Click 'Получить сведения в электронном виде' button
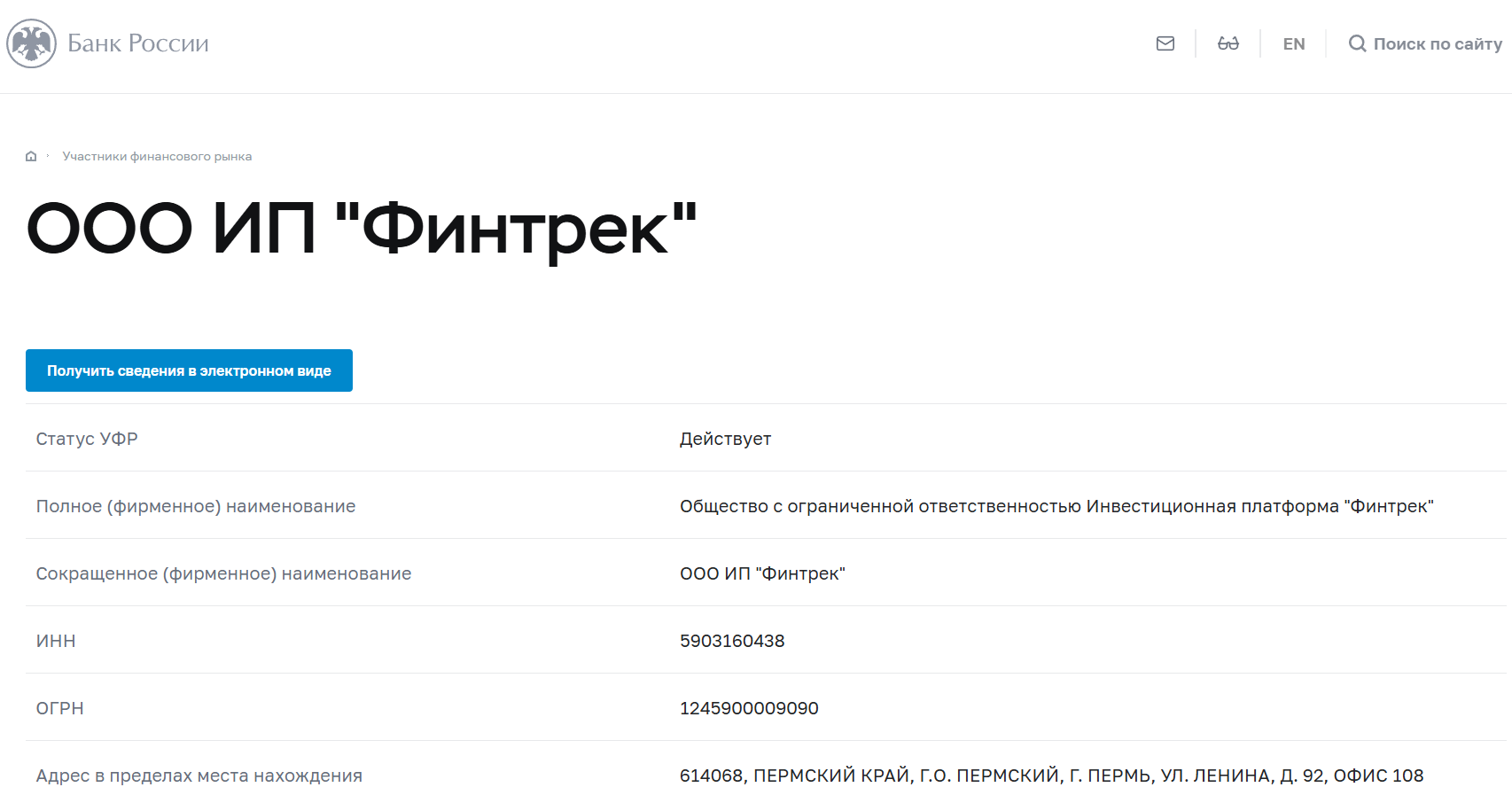 click(x=189, y=370)
